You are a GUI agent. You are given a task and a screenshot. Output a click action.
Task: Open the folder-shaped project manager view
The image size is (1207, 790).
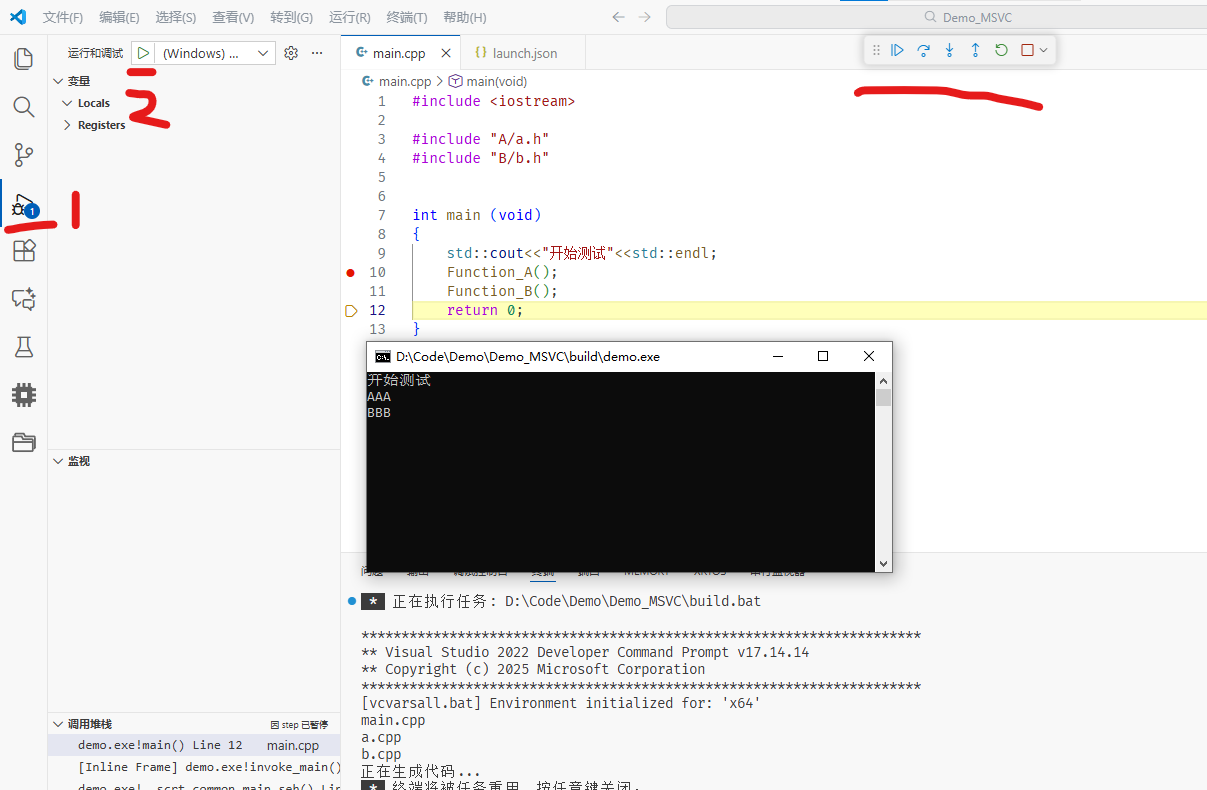[23, 442]
